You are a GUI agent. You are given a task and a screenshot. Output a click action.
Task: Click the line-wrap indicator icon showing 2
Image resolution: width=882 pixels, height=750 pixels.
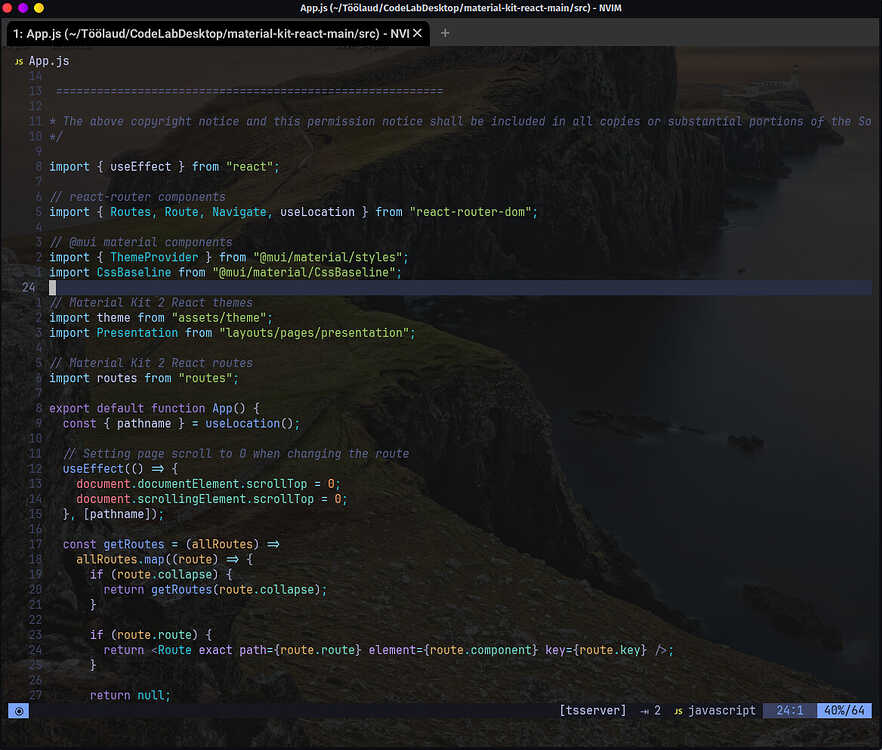(x=650, y=710)
